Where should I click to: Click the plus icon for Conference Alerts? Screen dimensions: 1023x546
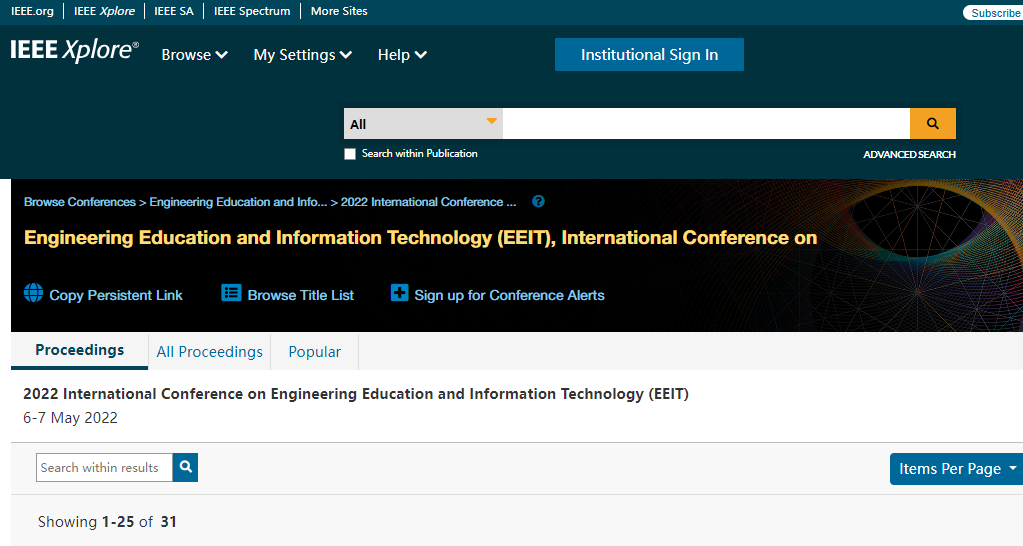pos(399,294)
